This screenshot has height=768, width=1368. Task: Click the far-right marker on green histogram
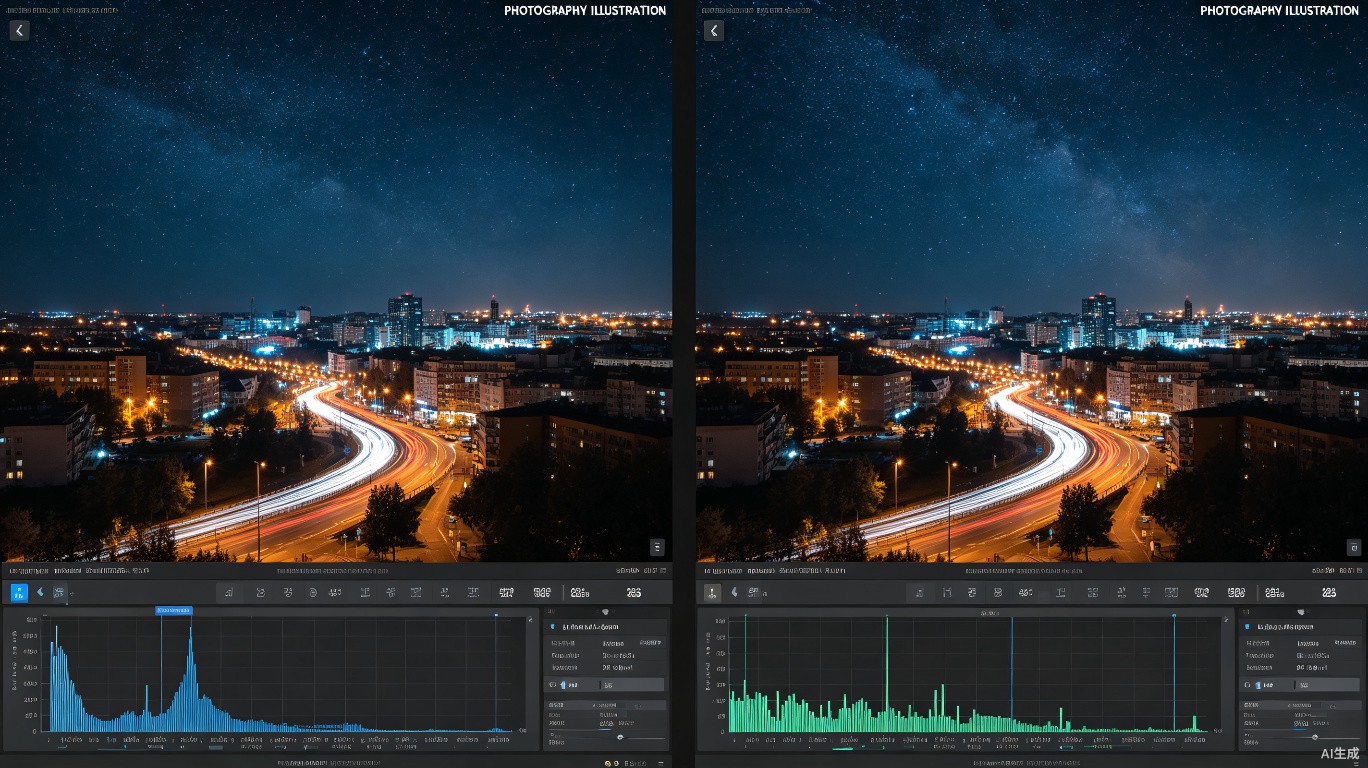point(1174,672)
